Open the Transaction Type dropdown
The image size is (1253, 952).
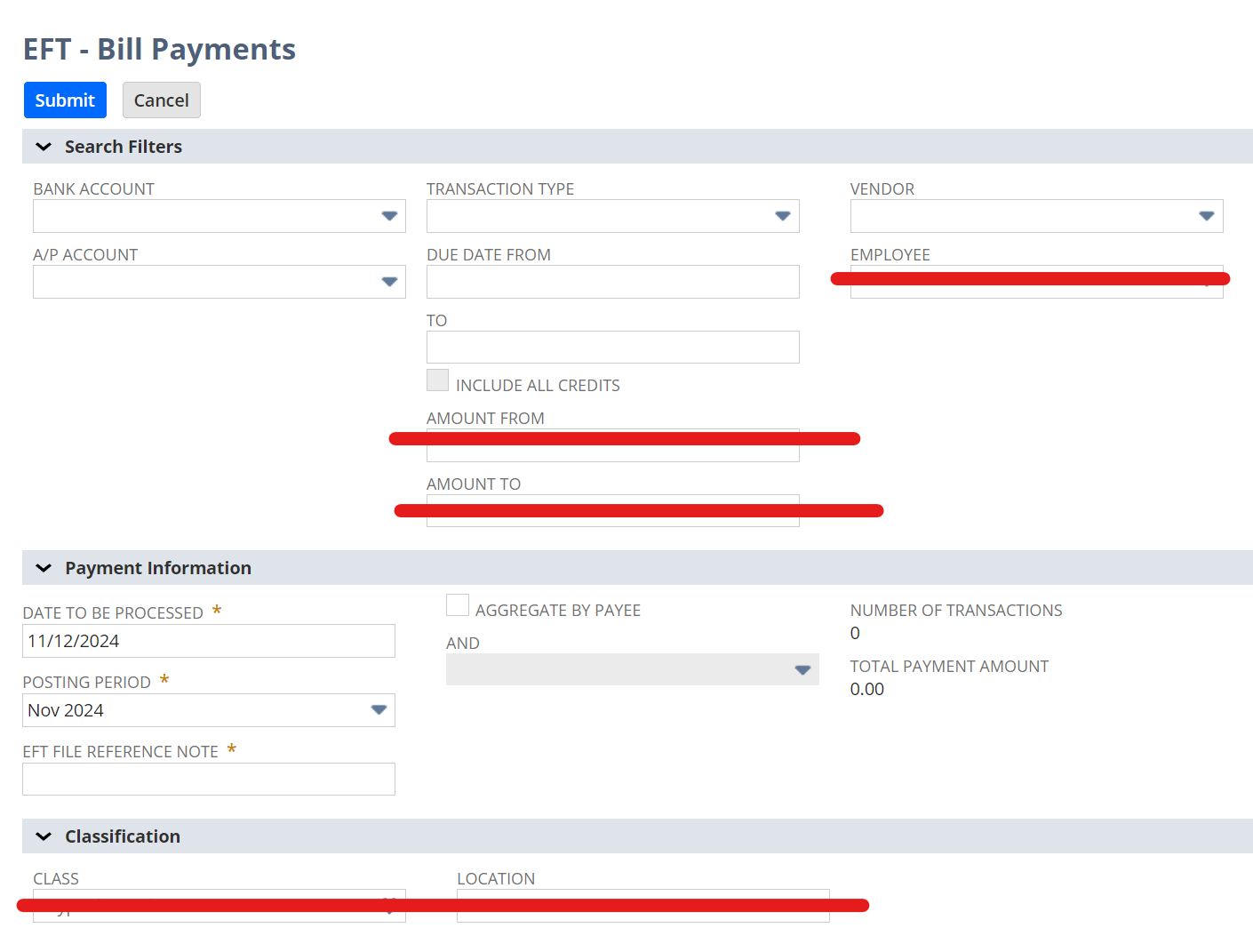point(782,215)
